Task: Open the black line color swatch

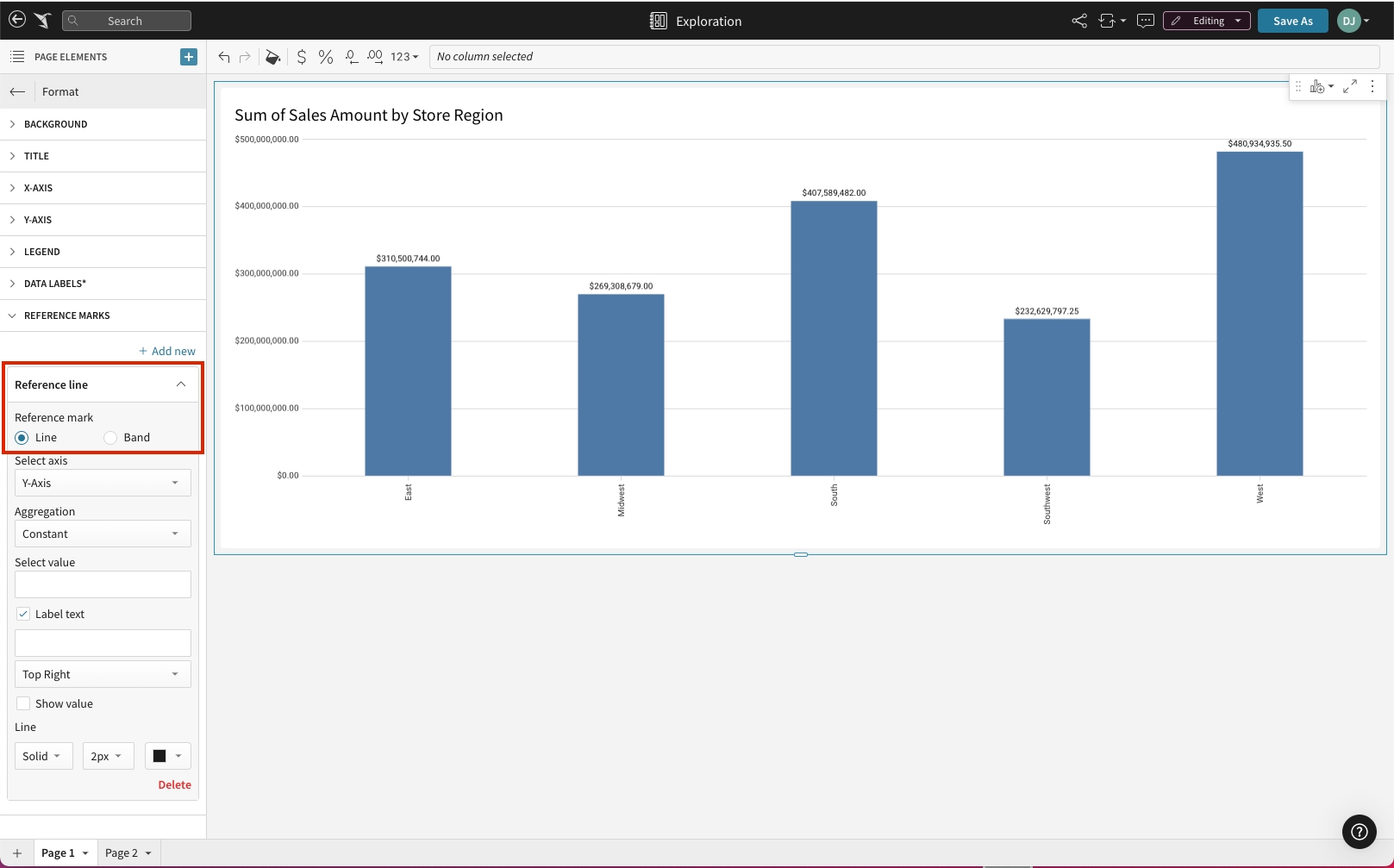Action: click(x=167, y=757)
